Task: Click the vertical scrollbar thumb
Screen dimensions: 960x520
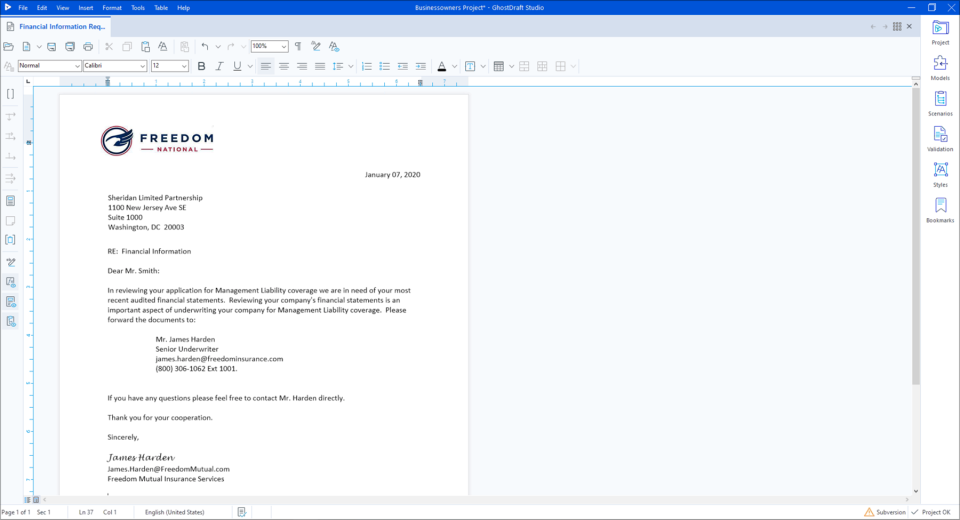Action: [x=916, y=236]
